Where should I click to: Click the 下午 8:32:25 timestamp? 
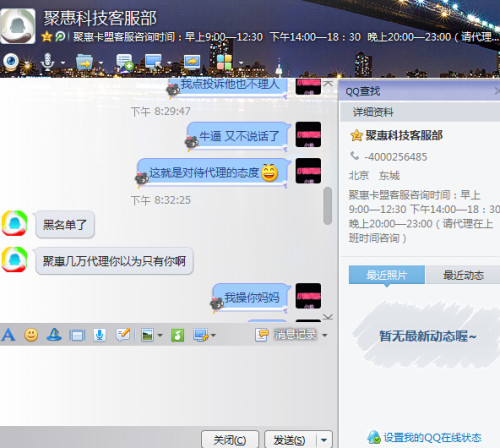161,200
